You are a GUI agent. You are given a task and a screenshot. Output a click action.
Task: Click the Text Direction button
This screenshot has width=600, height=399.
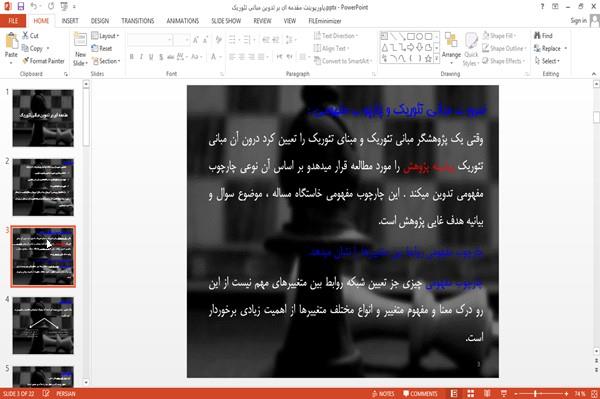pyautogui.click(x=336, y=36)
